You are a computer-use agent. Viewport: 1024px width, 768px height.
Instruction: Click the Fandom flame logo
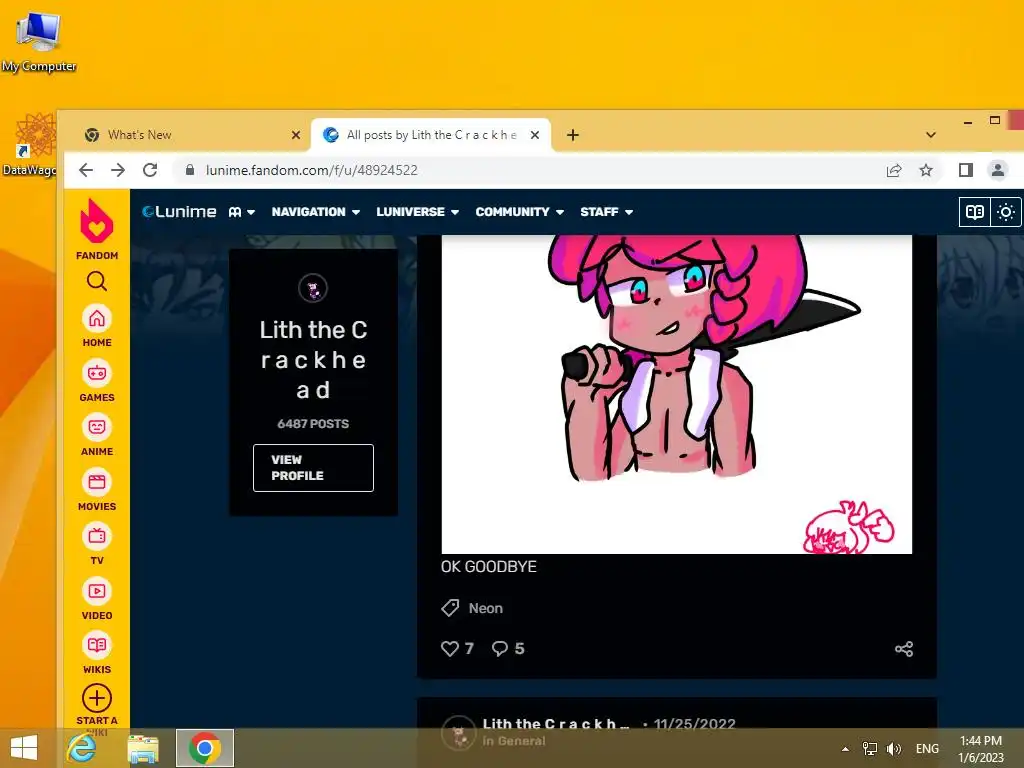coord(97,221)
